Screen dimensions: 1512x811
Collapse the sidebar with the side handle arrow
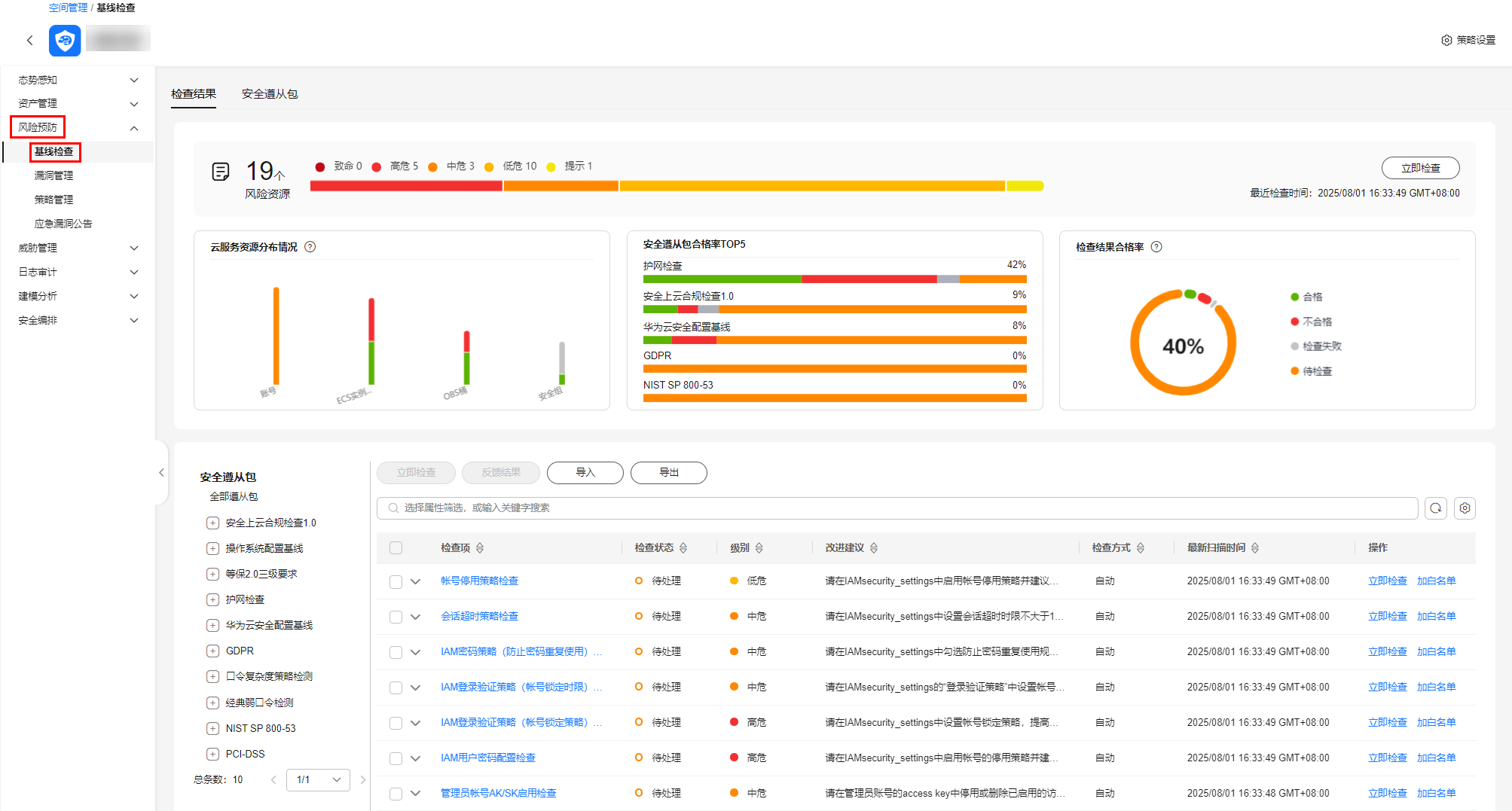(x=161, y=472)
